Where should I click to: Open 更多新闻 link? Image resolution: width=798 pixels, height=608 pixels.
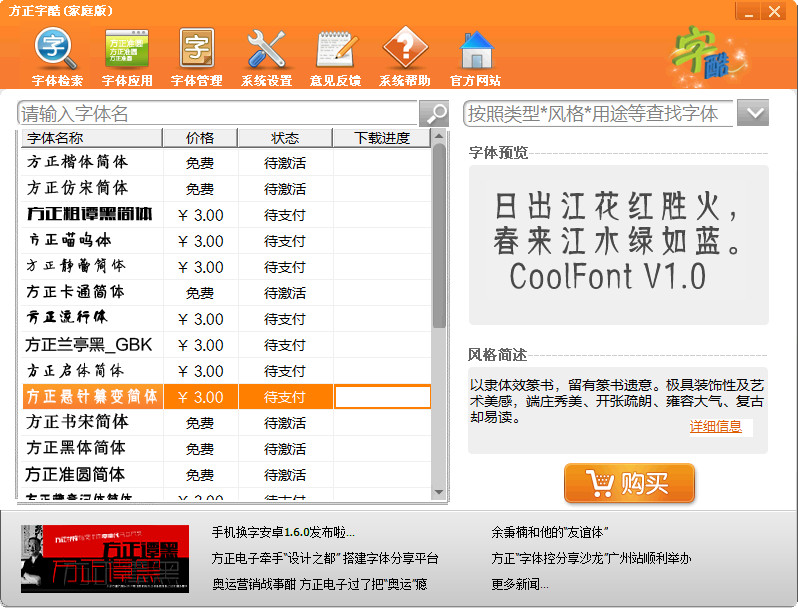click(520, 584)
